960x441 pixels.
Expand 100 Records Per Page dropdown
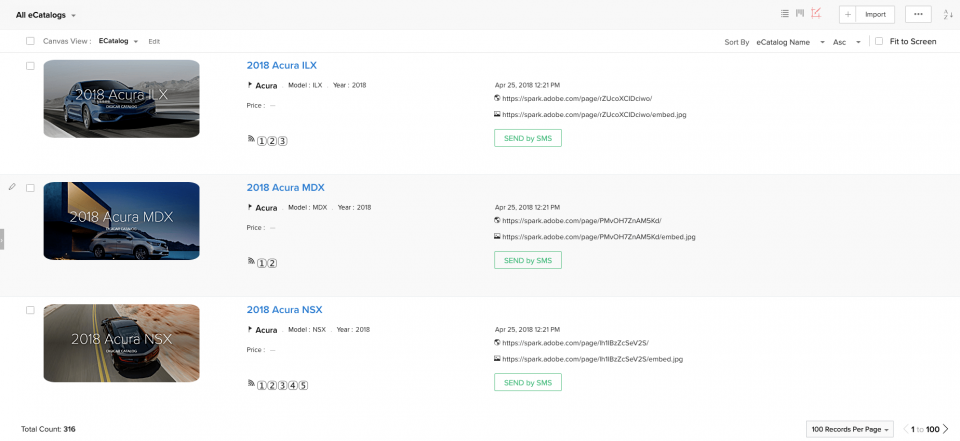tap(849, 429)
